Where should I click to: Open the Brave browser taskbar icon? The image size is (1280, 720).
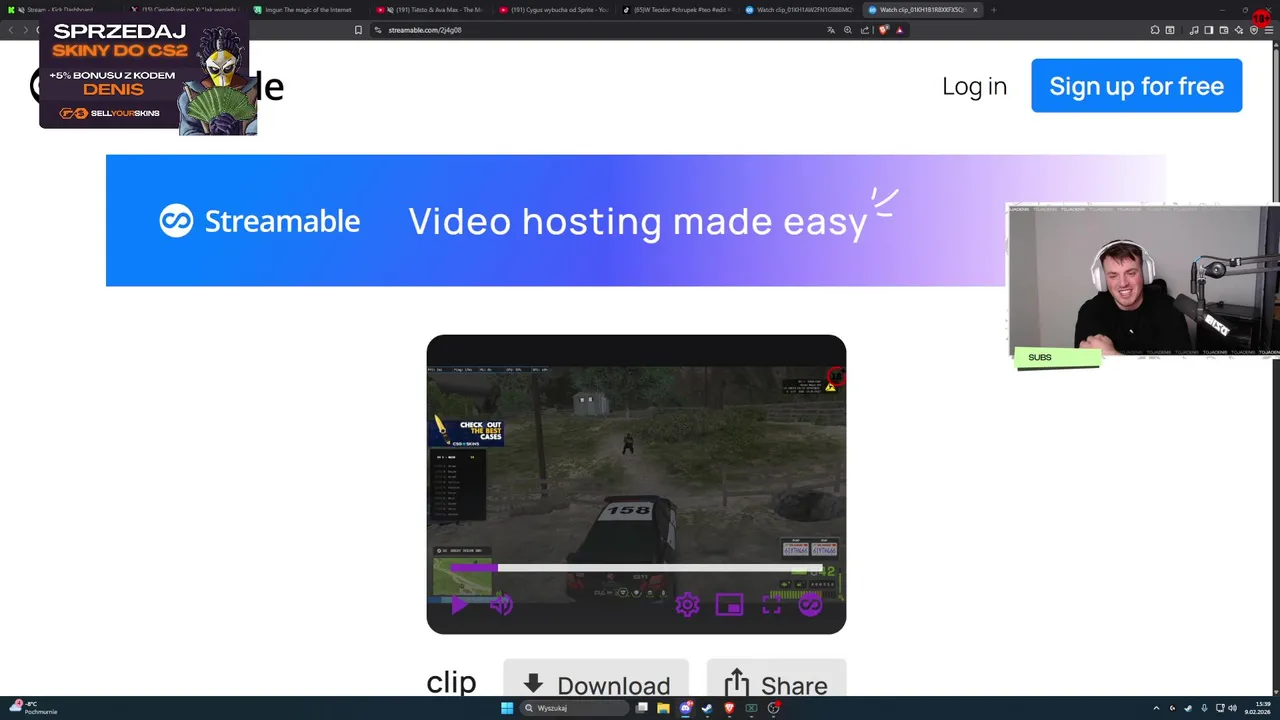pos(729,708)
